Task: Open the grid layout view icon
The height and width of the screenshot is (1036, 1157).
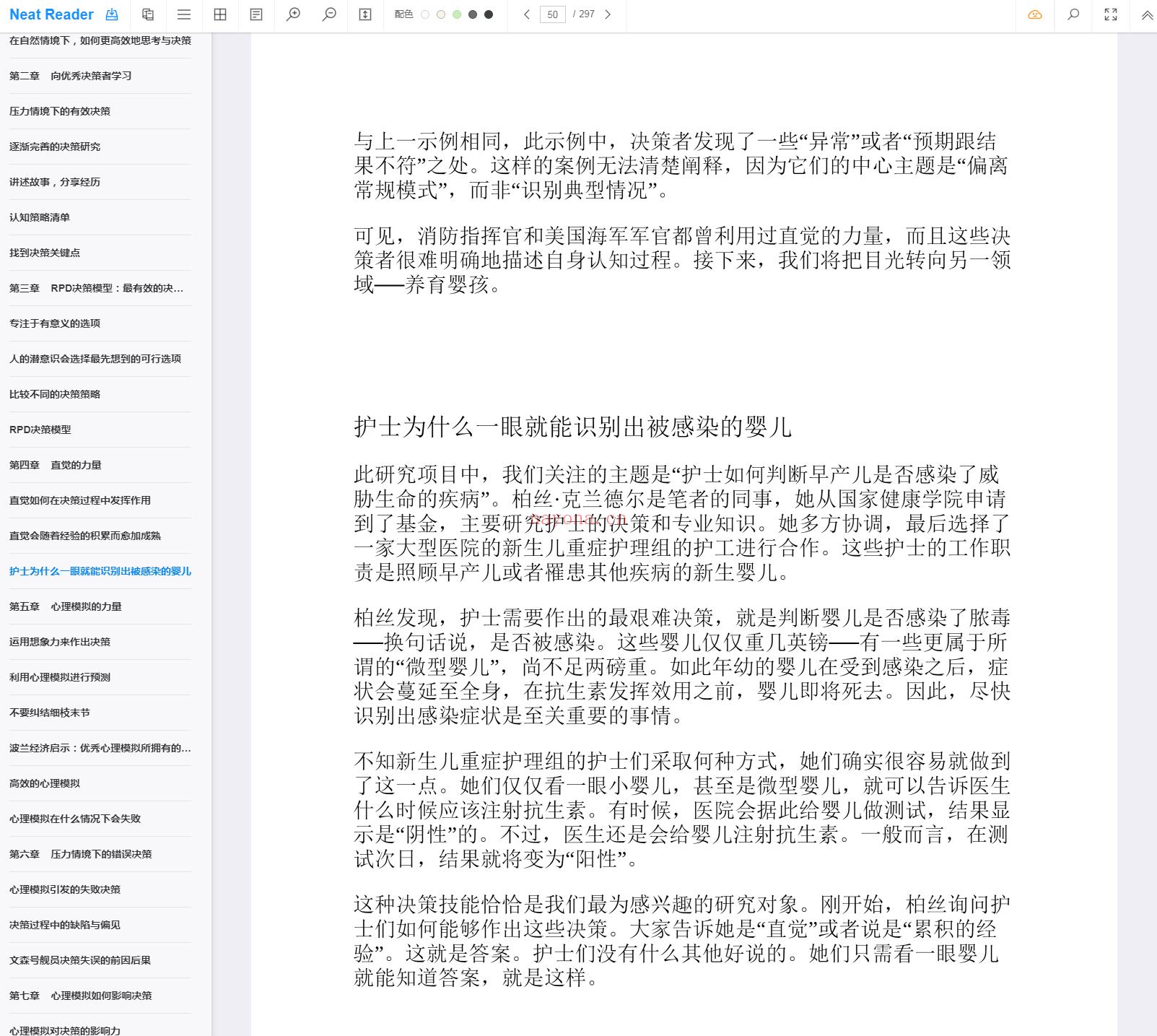Action: (220, 14)
